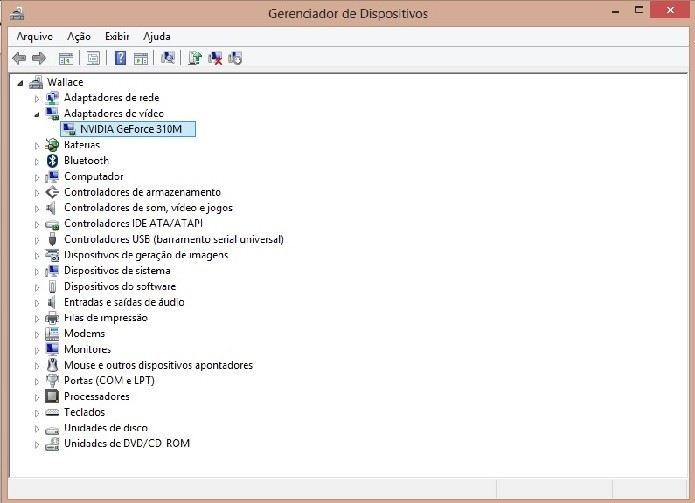Expand the Computador node

click(x=37, y=177)
